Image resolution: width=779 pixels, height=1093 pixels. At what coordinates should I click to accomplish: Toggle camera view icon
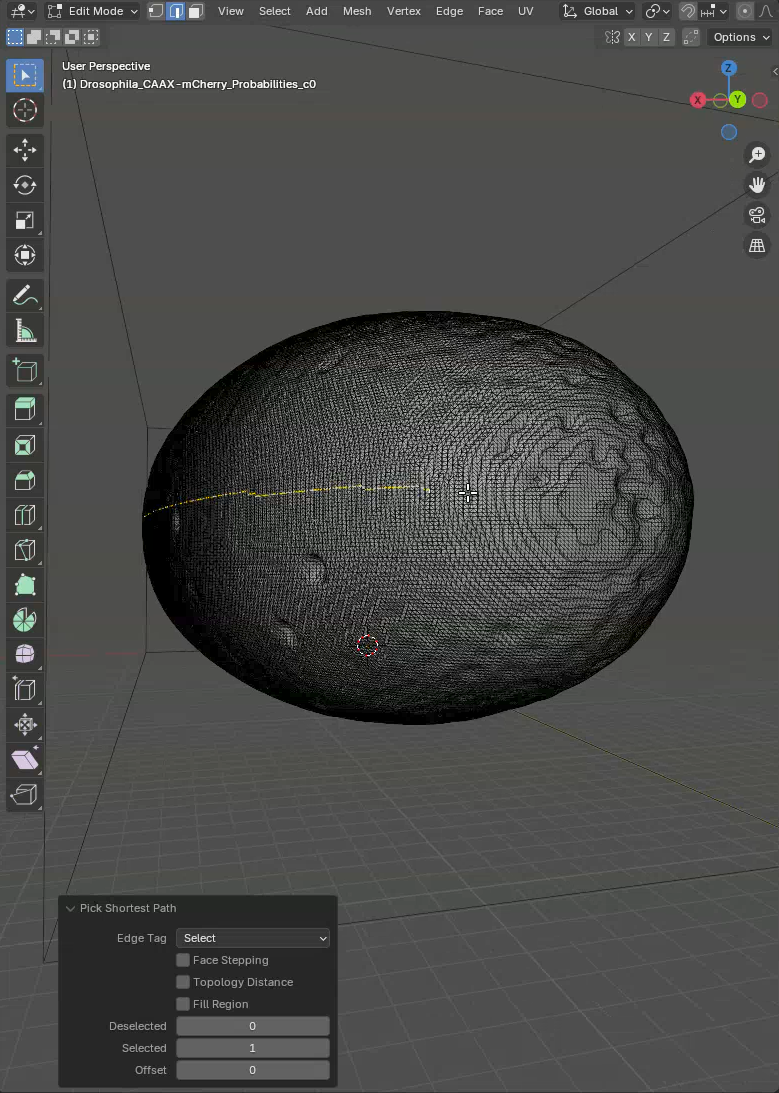coord(757,215)
